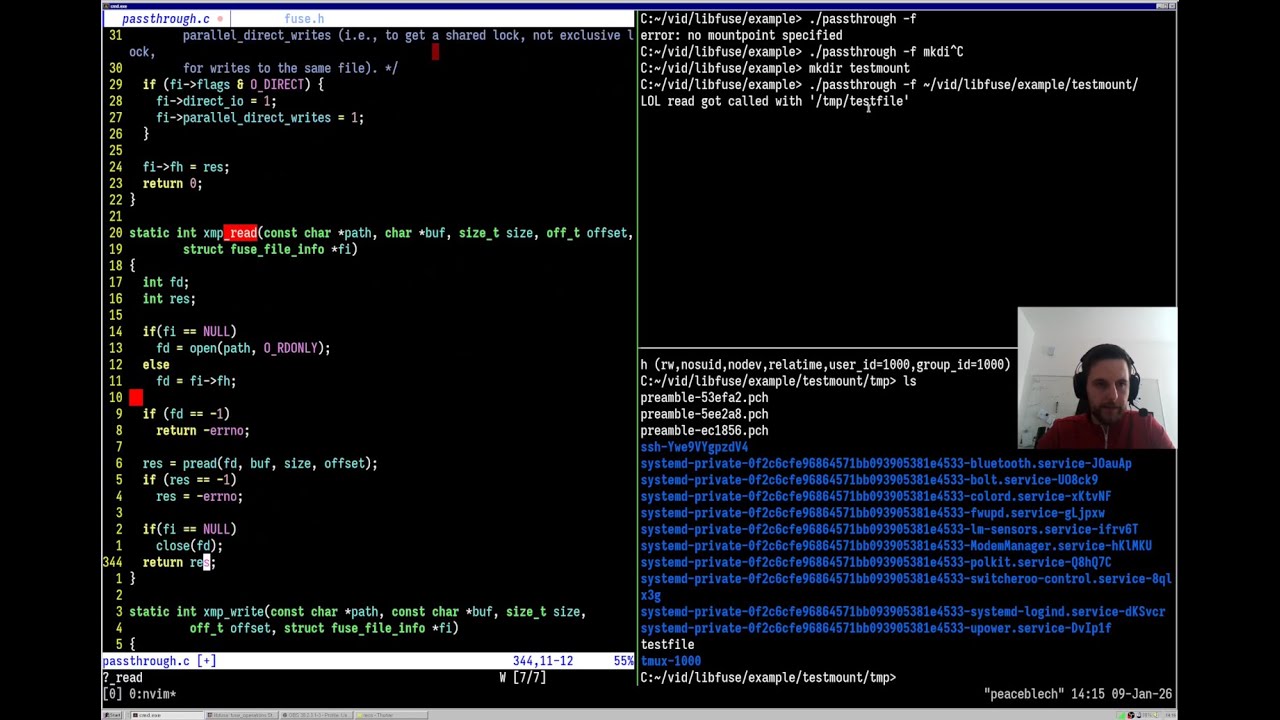Click the systemd-private upower.service entry
The width and height of the screenshot is (1280, 720).
pyautogui.click(x=876, y=628)
